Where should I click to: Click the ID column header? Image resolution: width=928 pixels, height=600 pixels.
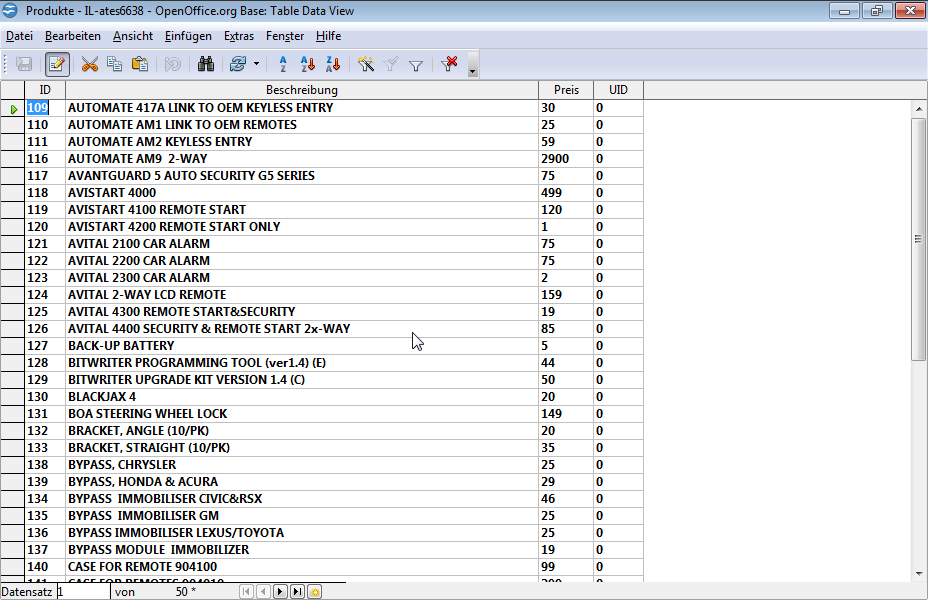45,90
